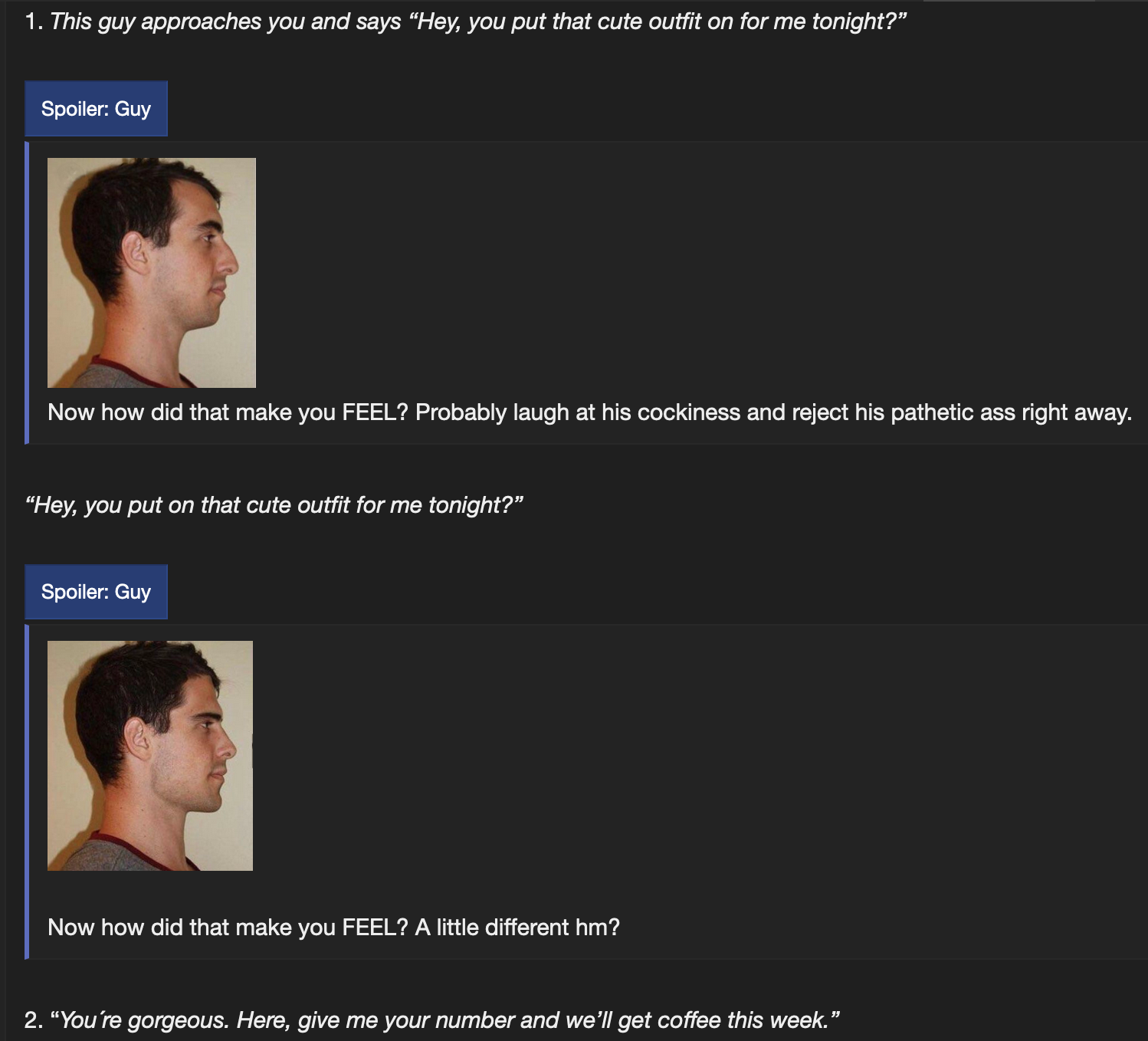Open the first side-profile photo
This screenshot has width=1148, height=1041.
point(152,273)
